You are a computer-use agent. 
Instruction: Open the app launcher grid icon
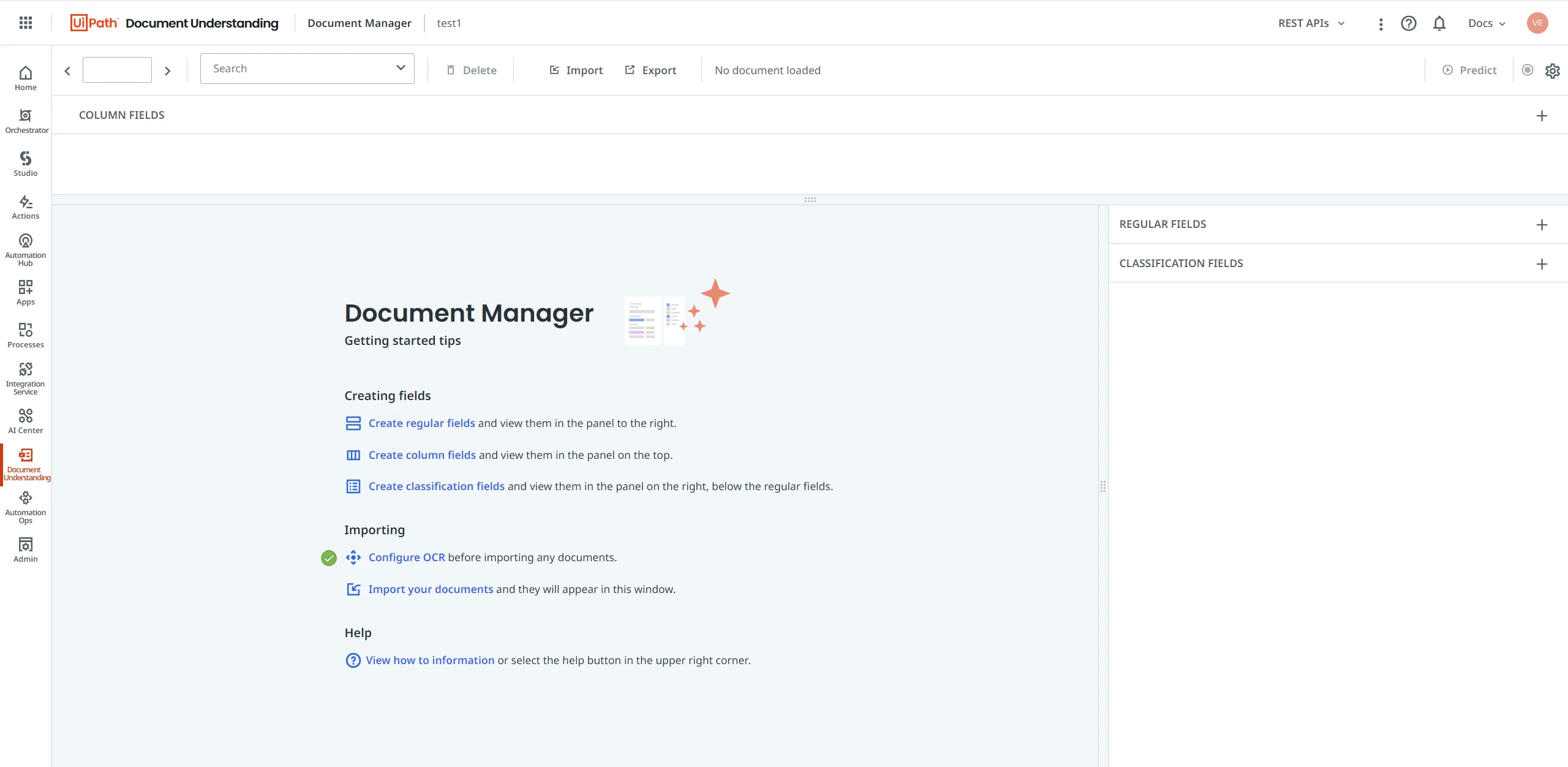click(x=25, y=23)
